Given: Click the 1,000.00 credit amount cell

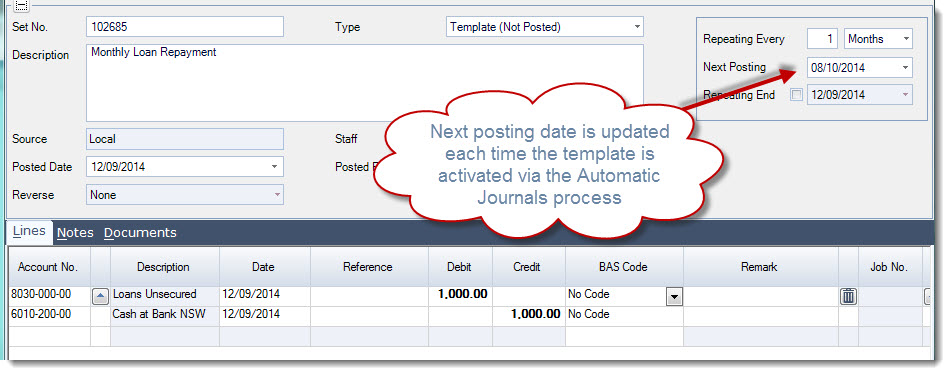Looking at the screenshot, I should tap(528, 316).
